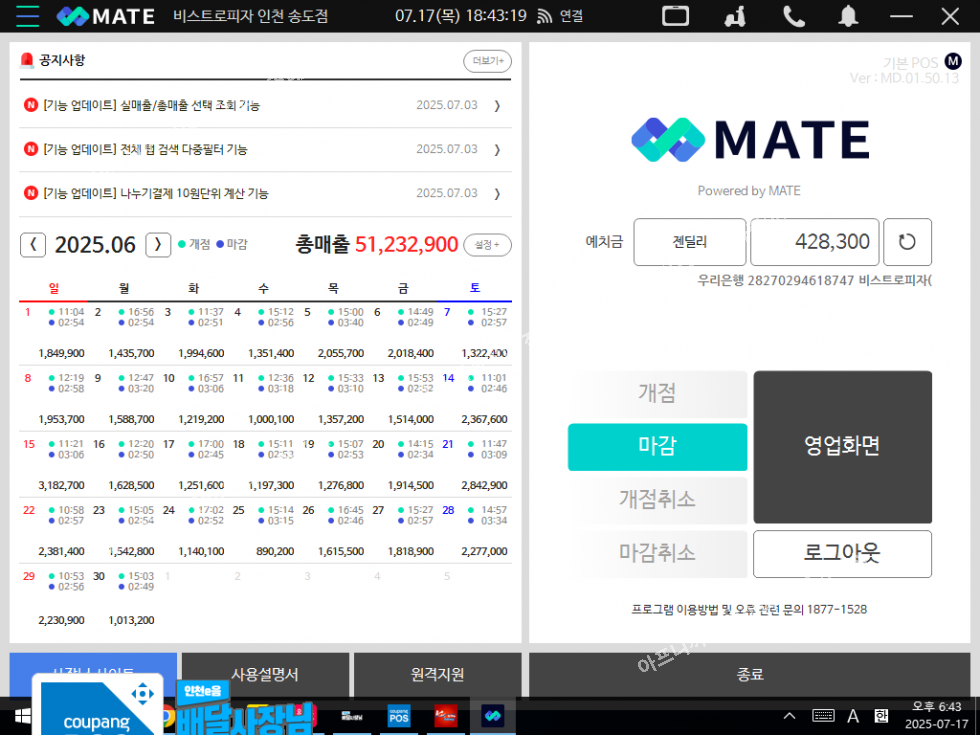Image resolution: width=980 pixels, height=735 pixels.
Task: Click the MATE logo in title bar
Action: tap(106, 16)
